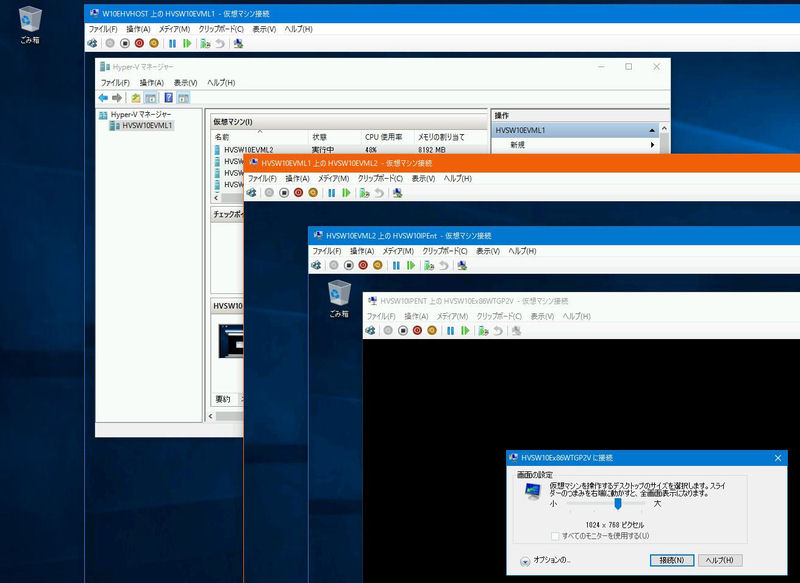
Task: Click red Shut Down icon in HVSW10EVML1 connection toolbar
Action: tap(139, 43)
